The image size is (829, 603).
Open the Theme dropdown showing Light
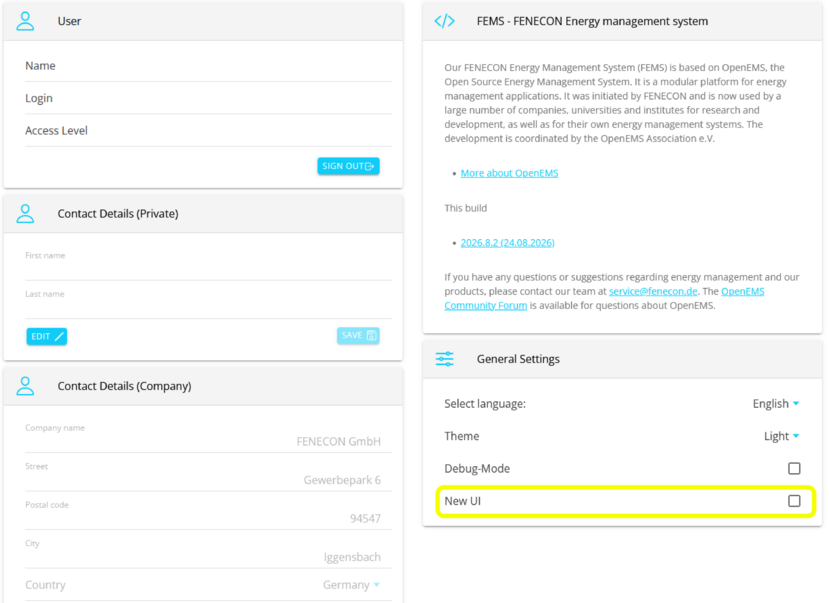pos(781,436)
